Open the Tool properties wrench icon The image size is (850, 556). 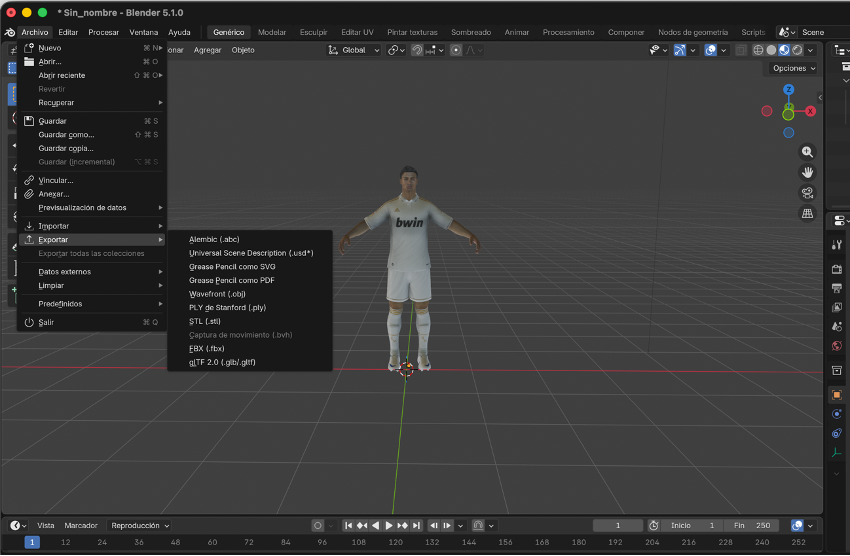[x=836, y=243]
